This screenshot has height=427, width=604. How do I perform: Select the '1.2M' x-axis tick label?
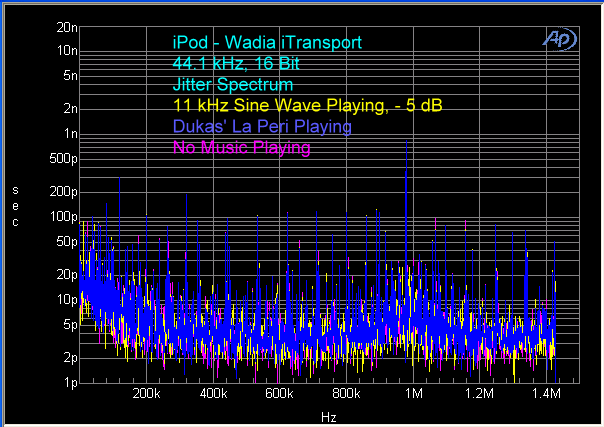[480, 395]
